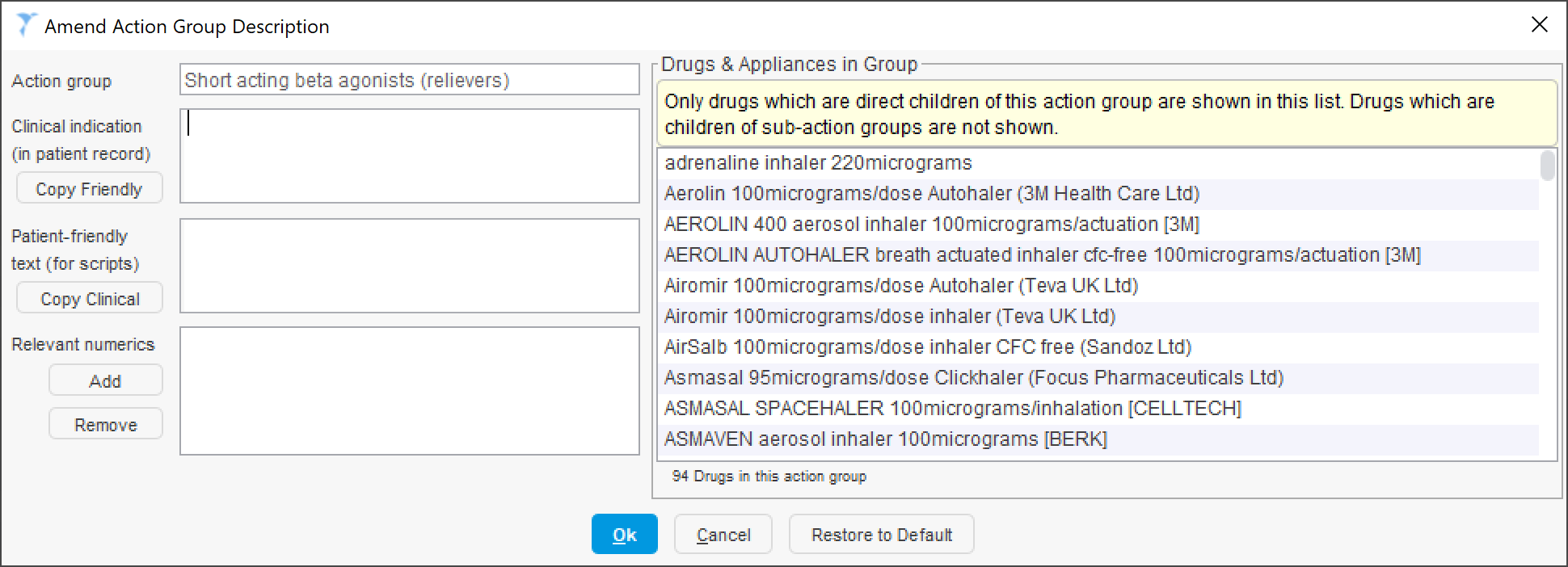Click the Remove button
Image resolution: width=1568 pixels, height=567 pixels.
click(106, 424)
